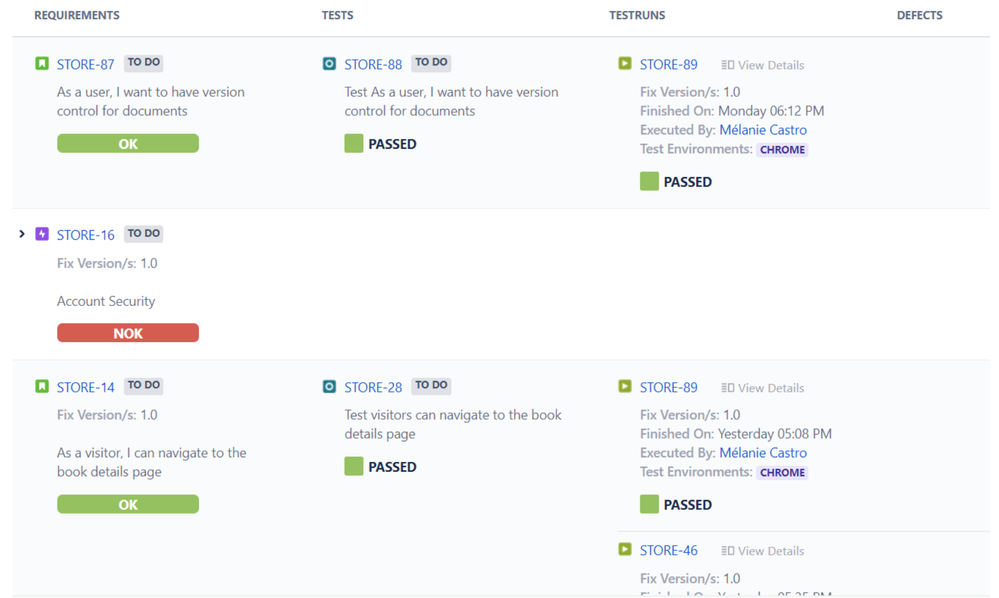Click 'As a visitor, I can navigate' description
This screenshot has height=598, width=999.
point(152,462)
